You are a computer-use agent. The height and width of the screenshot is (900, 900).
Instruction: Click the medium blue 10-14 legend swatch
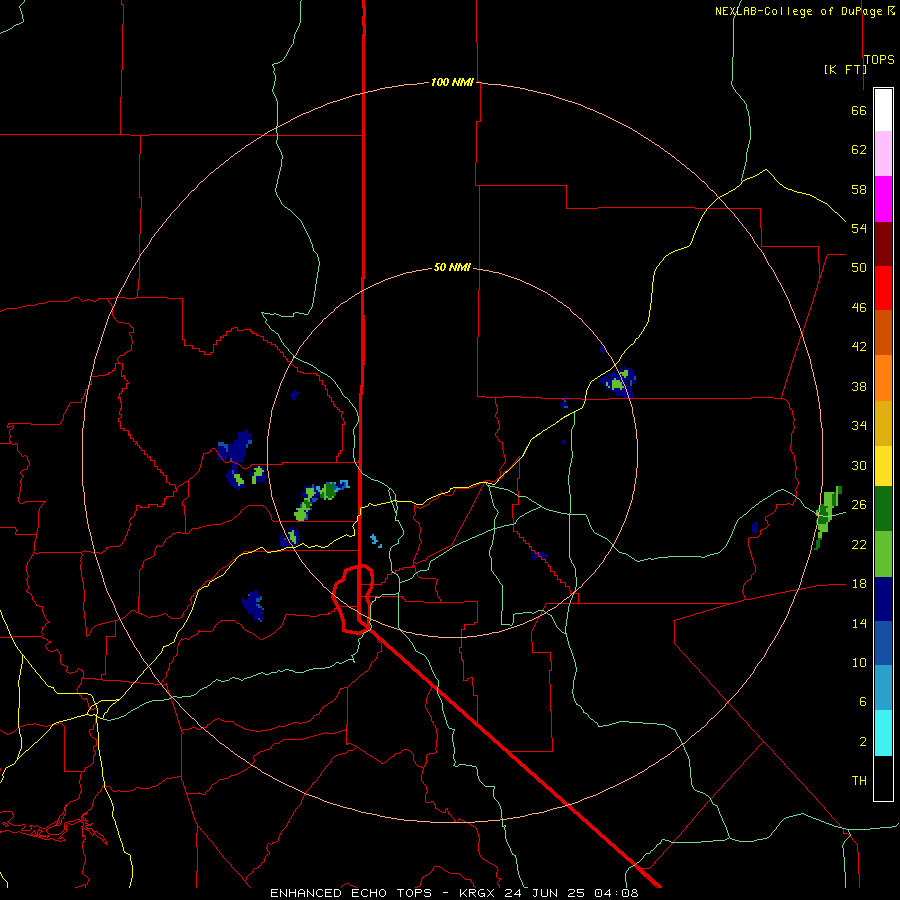(883, 643)
